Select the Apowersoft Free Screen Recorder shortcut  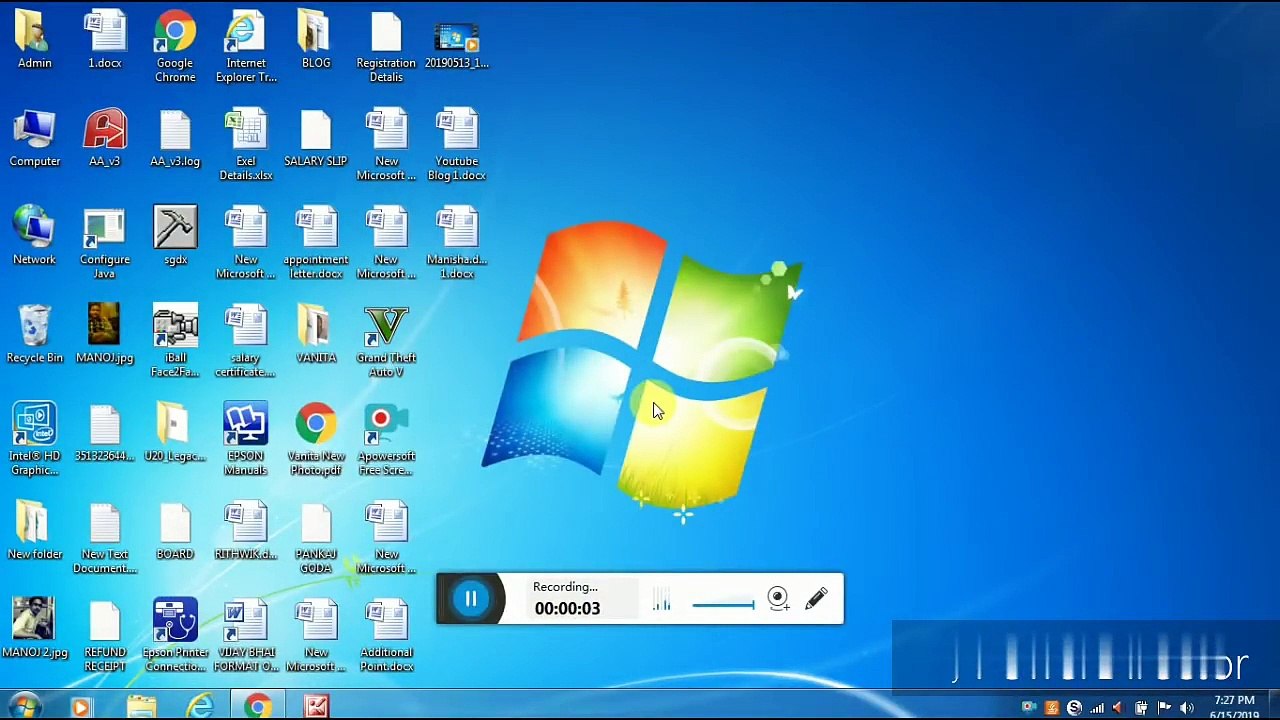(x=386, y=439)
